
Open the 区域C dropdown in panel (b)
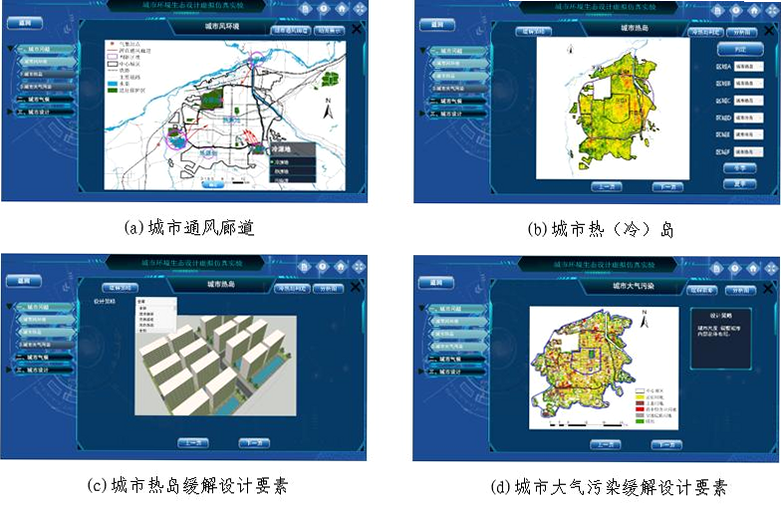click(x=748, y=100)
